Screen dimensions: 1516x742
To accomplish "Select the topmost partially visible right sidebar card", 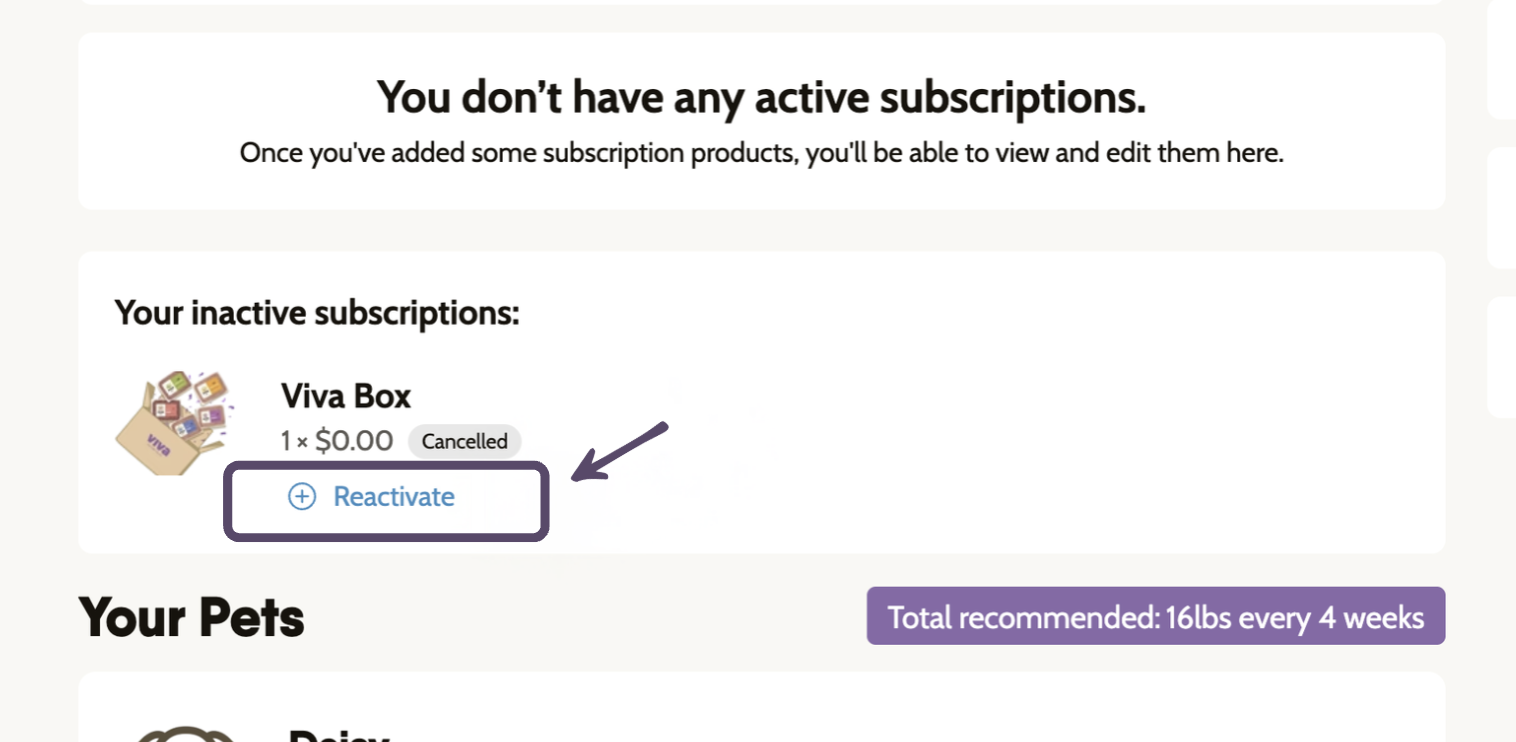I will coord(1502,60).
